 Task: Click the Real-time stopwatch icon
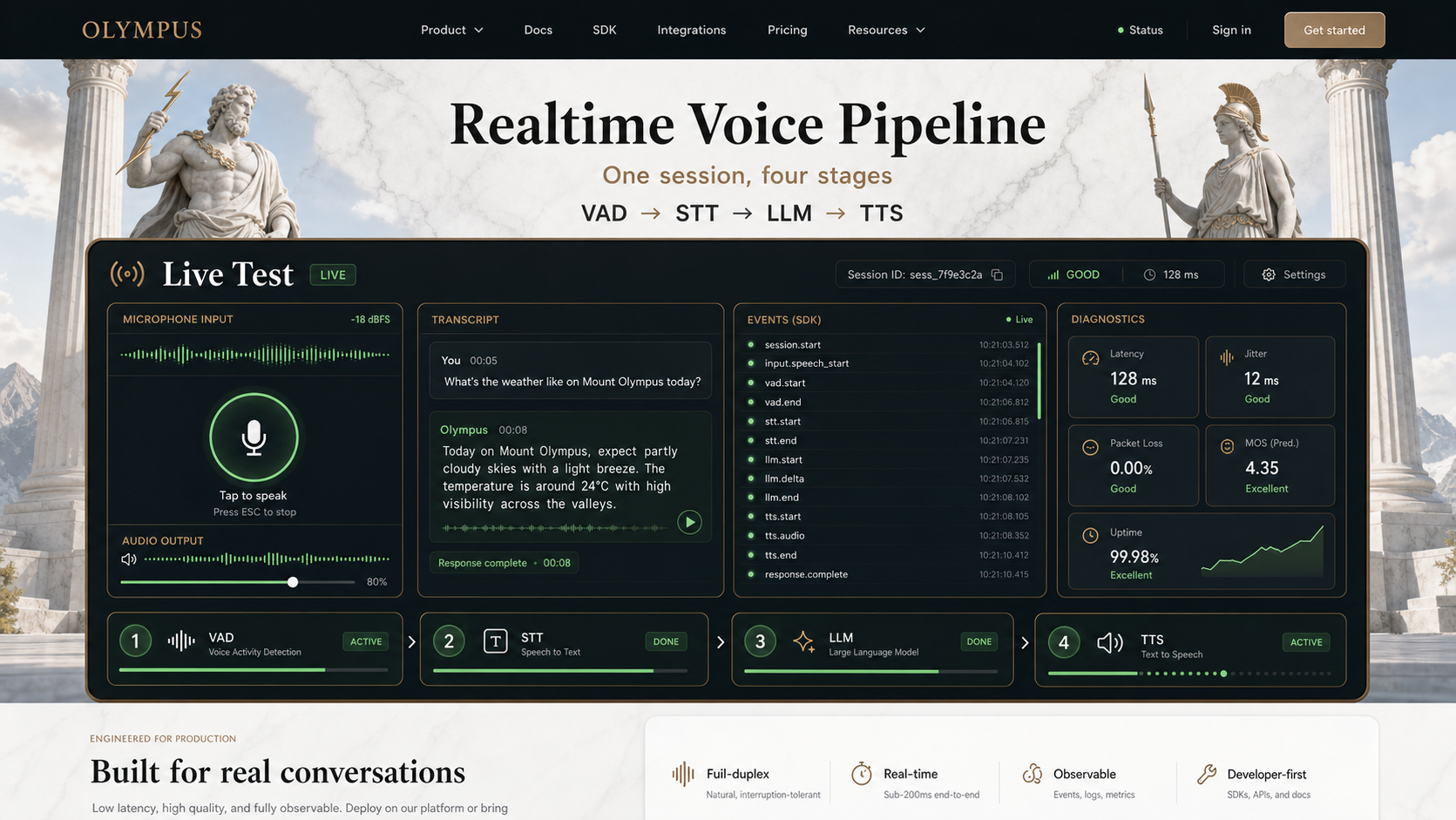[861, 773]
